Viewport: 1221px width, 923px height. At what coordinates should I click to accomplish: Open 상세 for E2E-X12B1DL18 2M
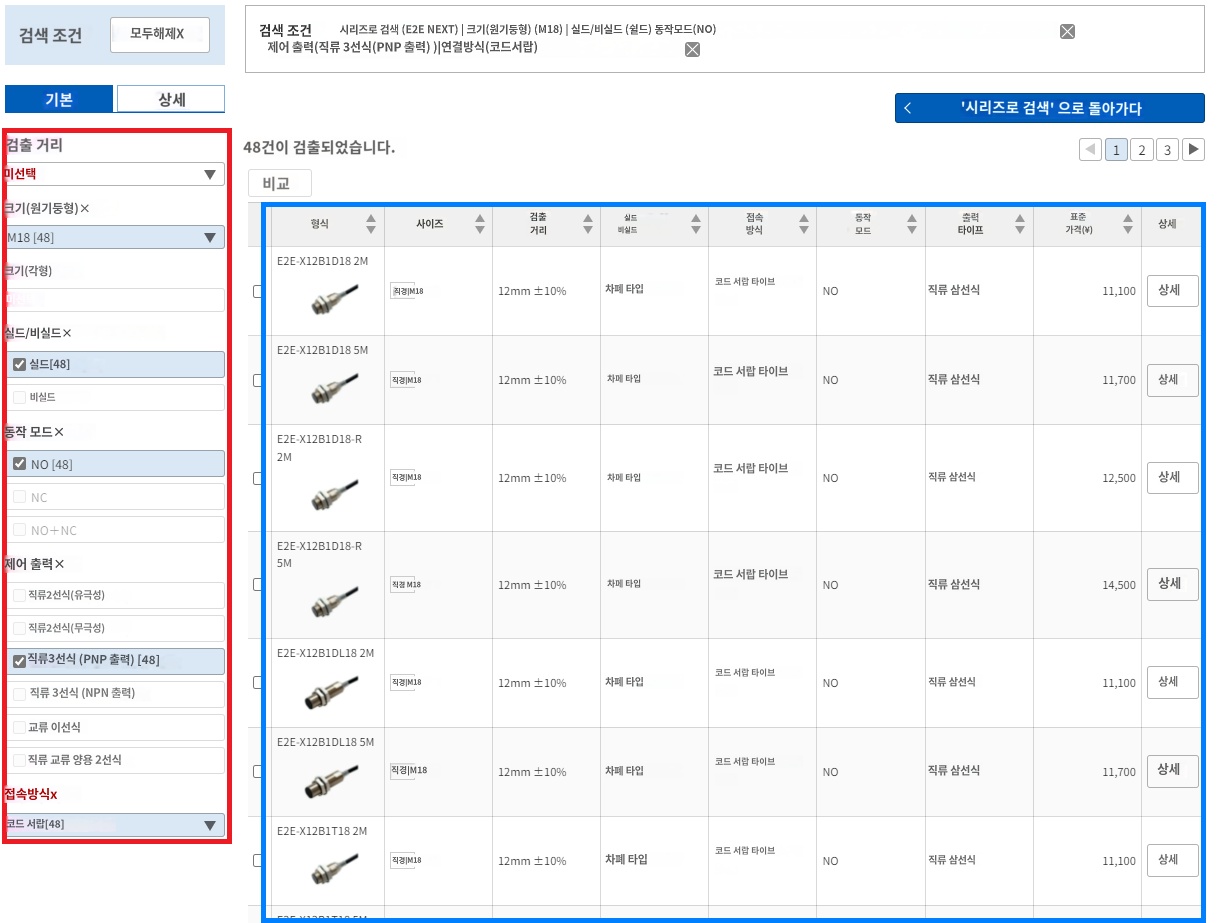pyautogui.click(x=1172, y=682)
